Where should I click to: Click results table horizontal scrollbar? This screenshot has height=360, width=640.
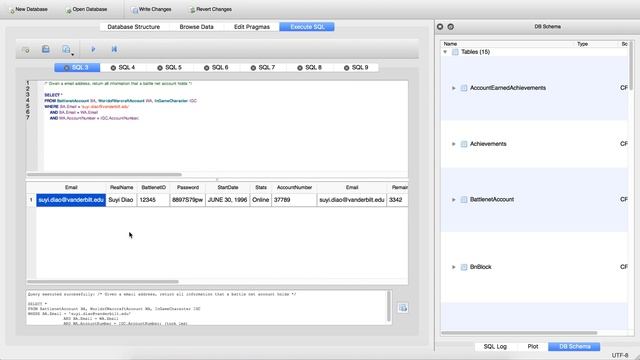pyautogui.click(x=102, y=282)
